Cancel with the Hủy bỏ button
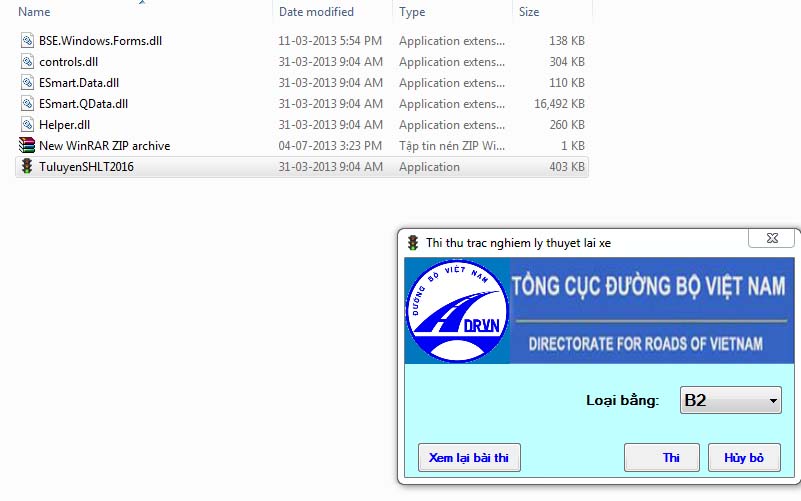The height and width of the screenshot is (501, 801). tap(744, 458)
